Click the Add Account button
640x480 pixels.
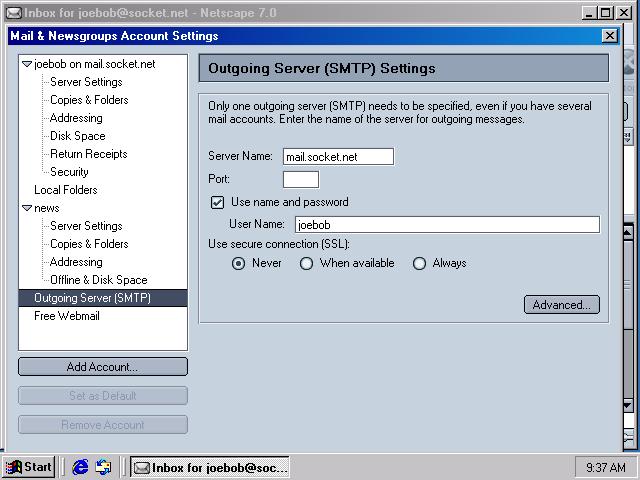(x=103, y=367)
